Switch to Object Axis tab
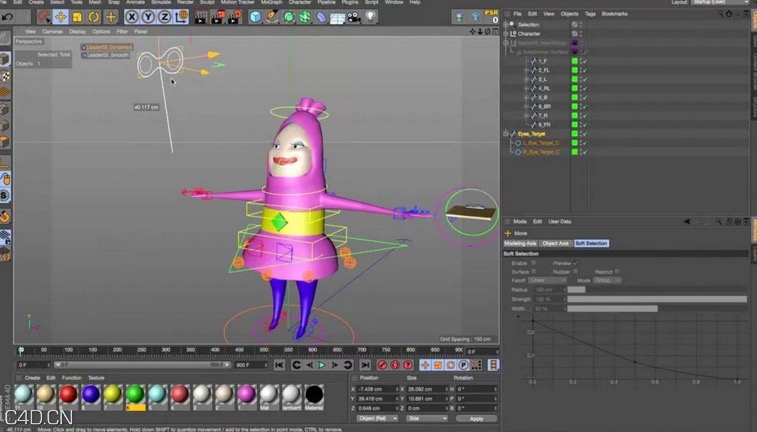 tap(555, 243)
